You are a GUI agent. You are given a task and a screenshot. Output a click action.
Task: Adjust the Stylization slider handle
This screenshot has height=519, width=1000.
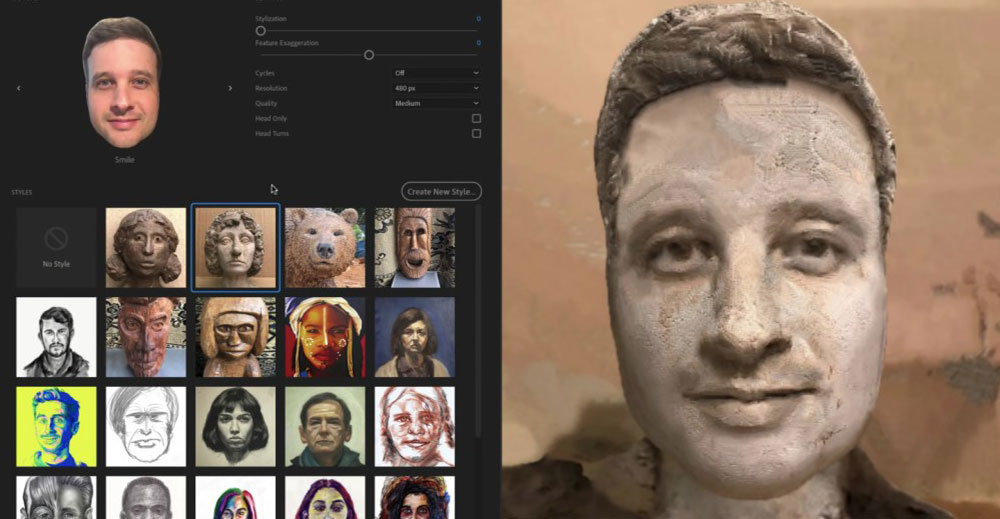260,31
